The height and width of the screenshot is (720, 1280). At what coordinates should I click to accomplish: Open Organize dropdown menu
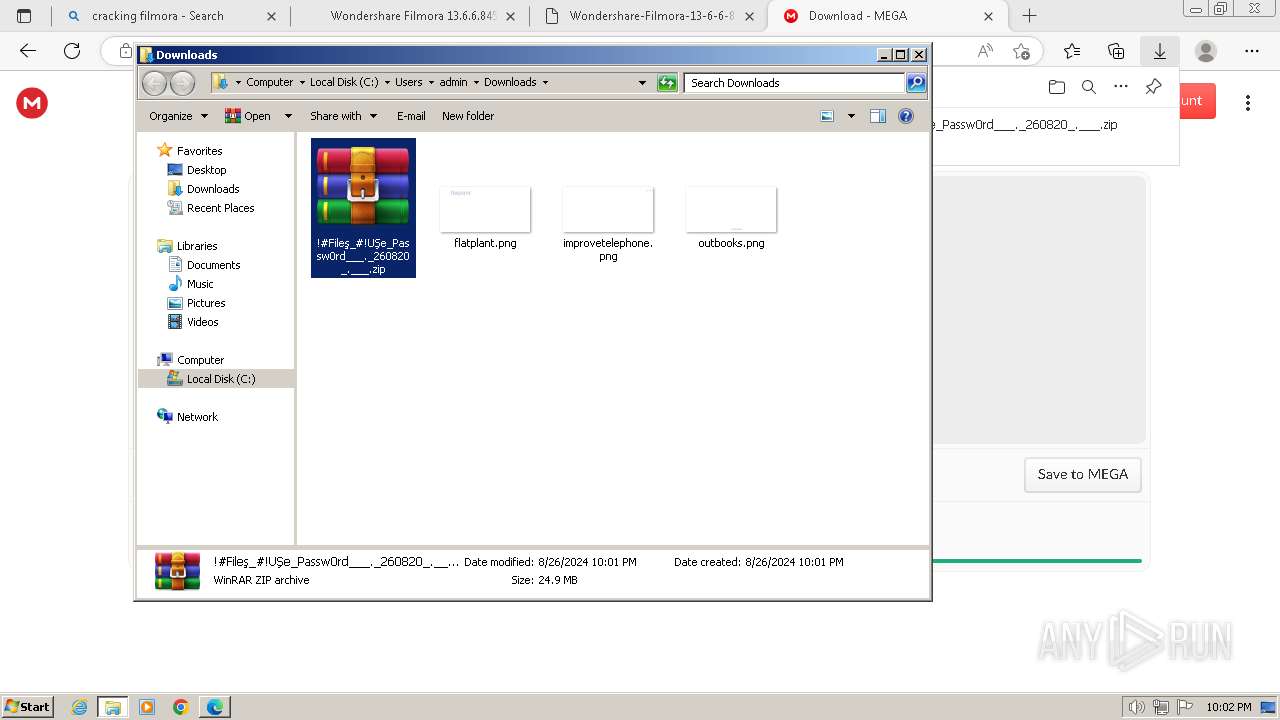coord(178,116)
